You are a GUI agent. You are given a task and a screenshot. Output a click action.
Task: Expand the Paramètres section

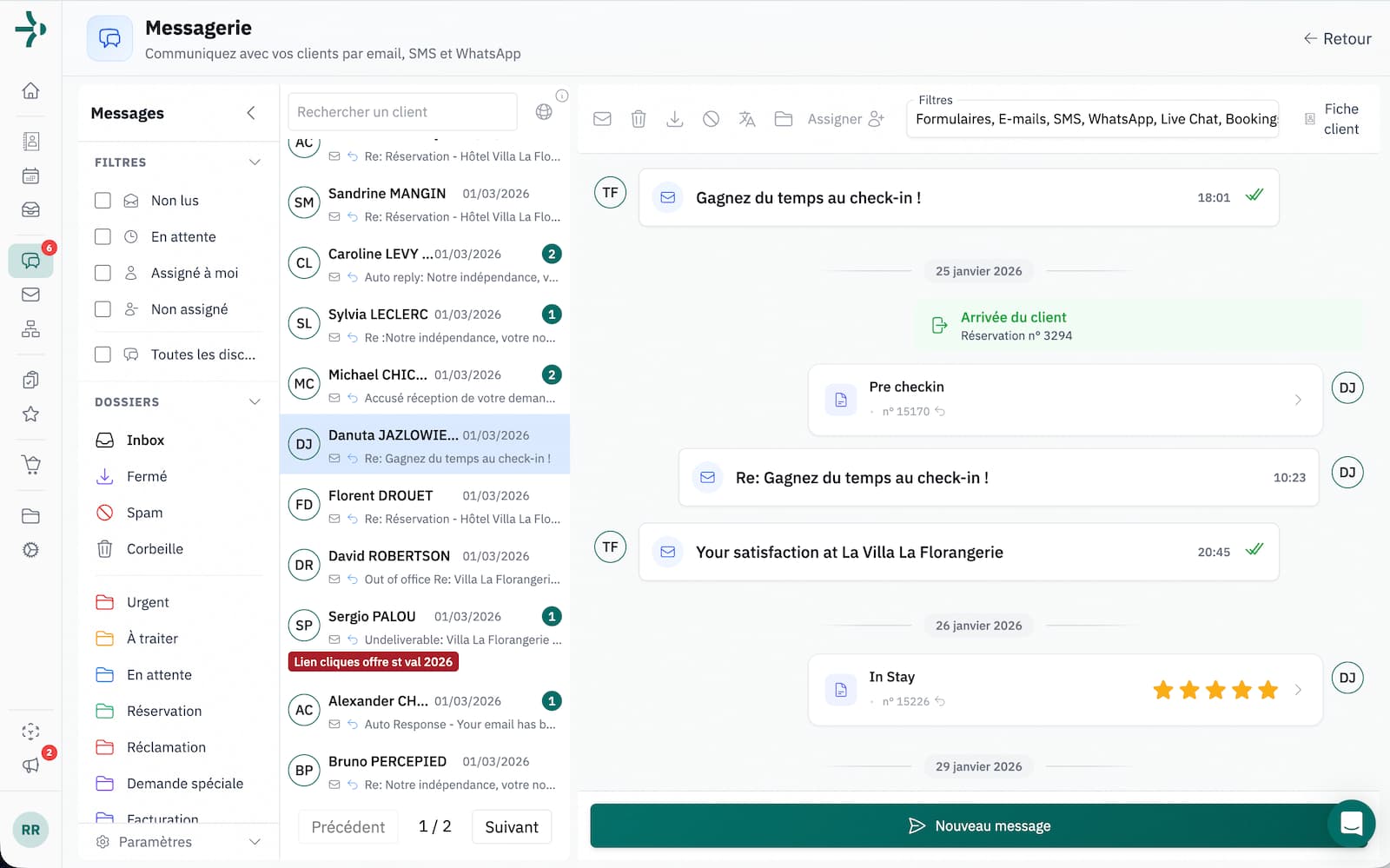255,841
